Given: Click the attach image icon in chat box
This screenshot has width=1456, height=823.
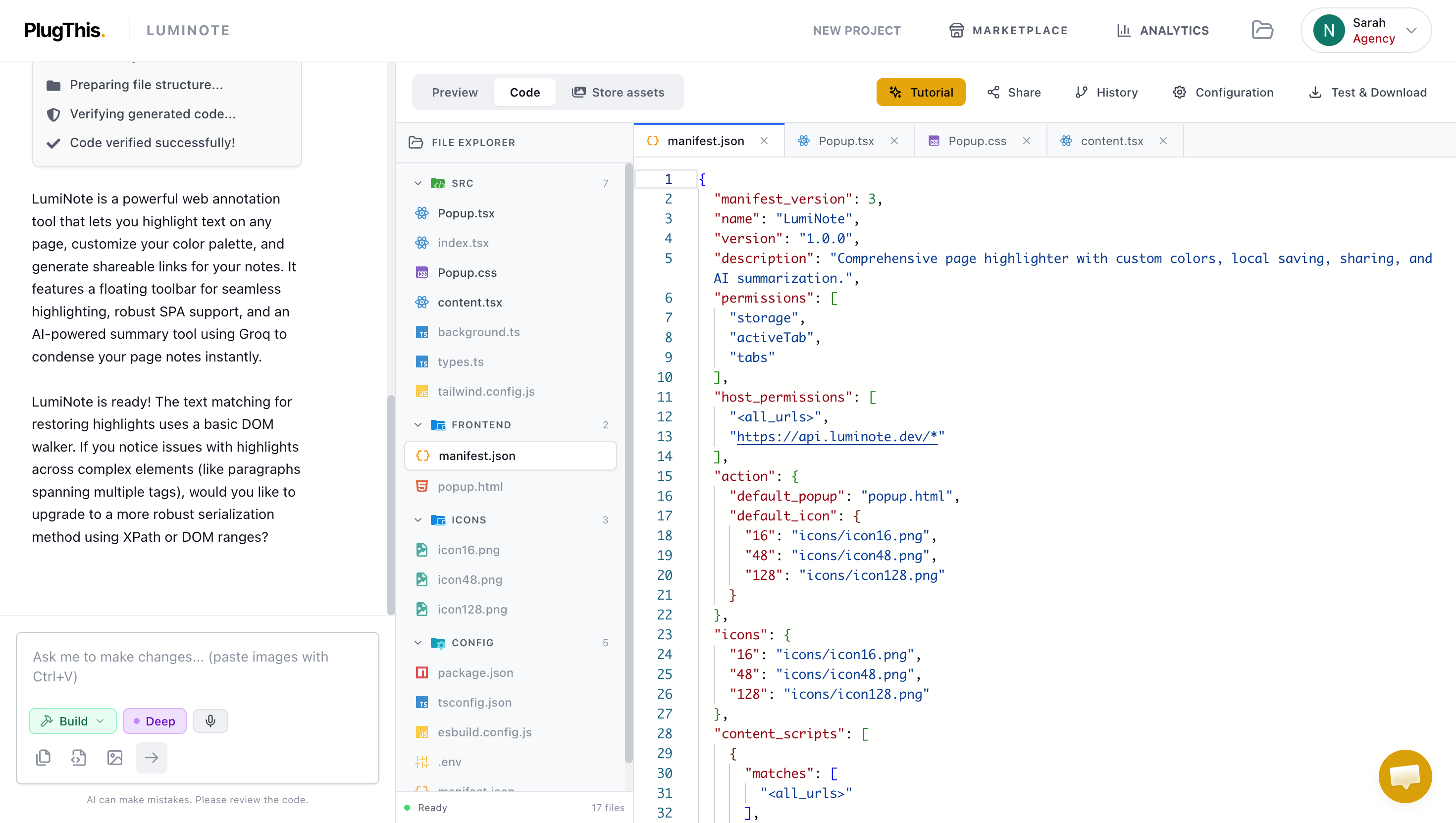Looking at the screenshot, I should [x=115, y=758].
